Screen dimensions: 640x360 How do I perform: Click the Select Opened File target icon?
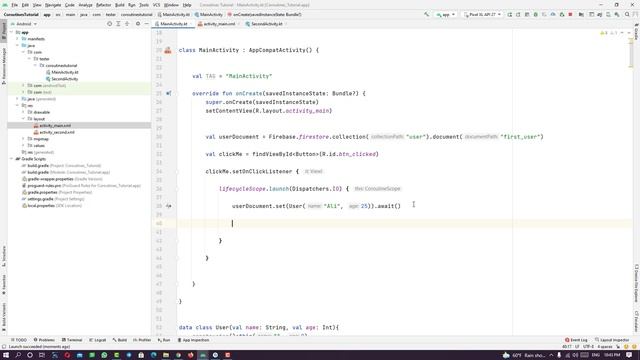click(109, 24)
